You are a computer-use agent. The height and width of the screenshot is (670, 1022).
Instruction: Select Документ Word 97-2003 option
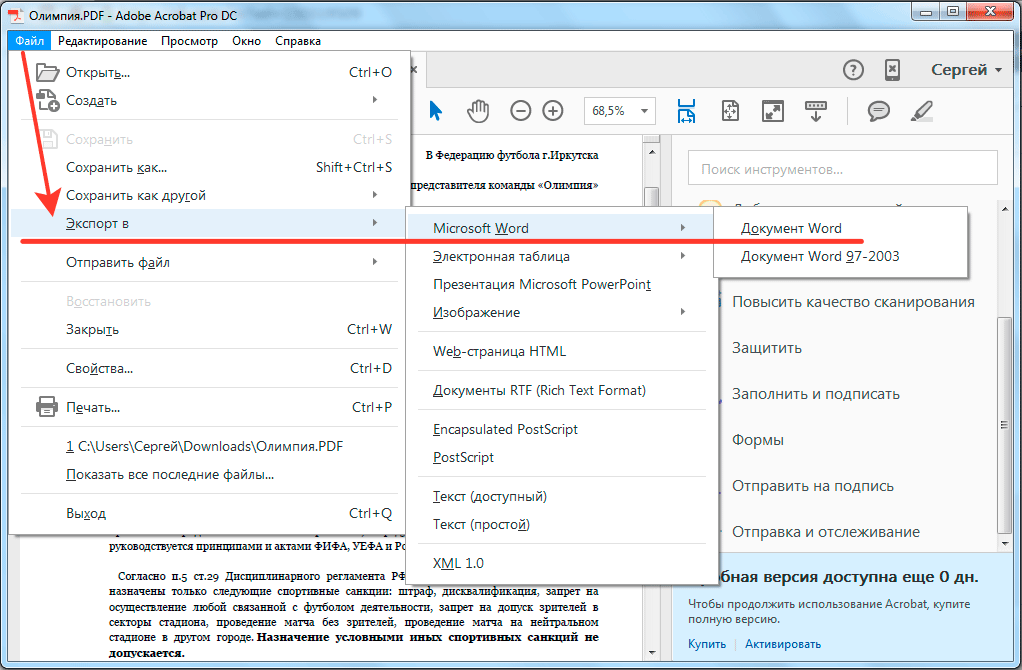point(819,256)
